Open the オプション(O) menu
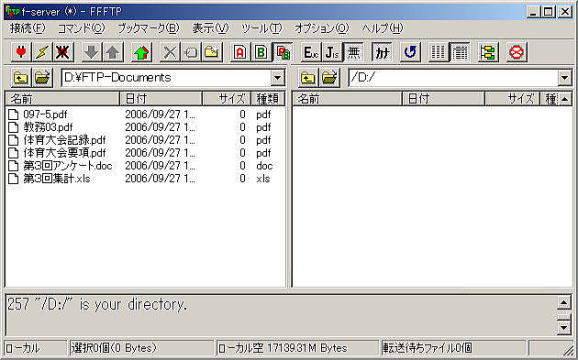 [321, 28]
